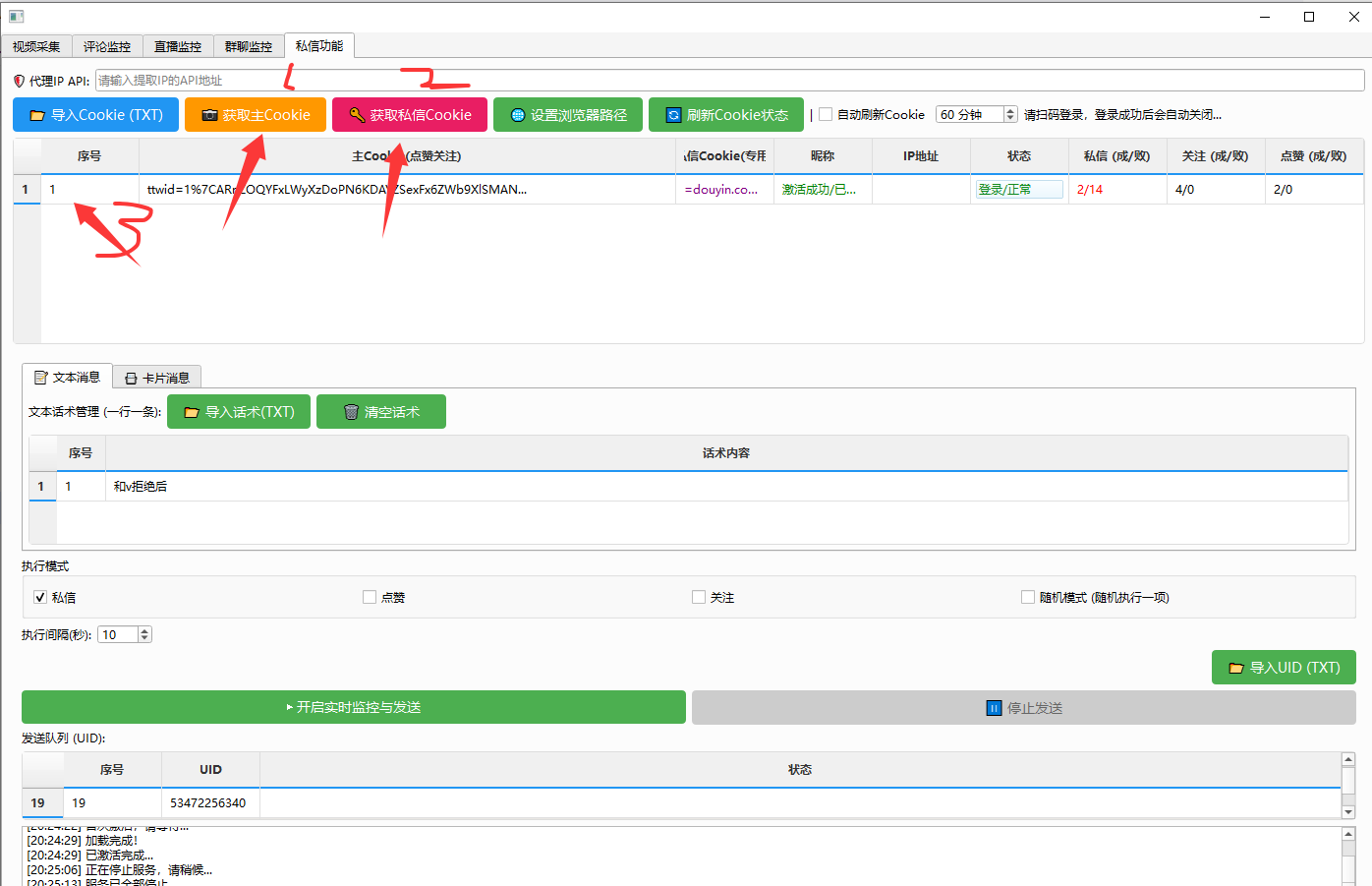This screenshot has width=1372, height=886.
Task: Click the 登录/正常 status cell
Action: coord(1019,190)
